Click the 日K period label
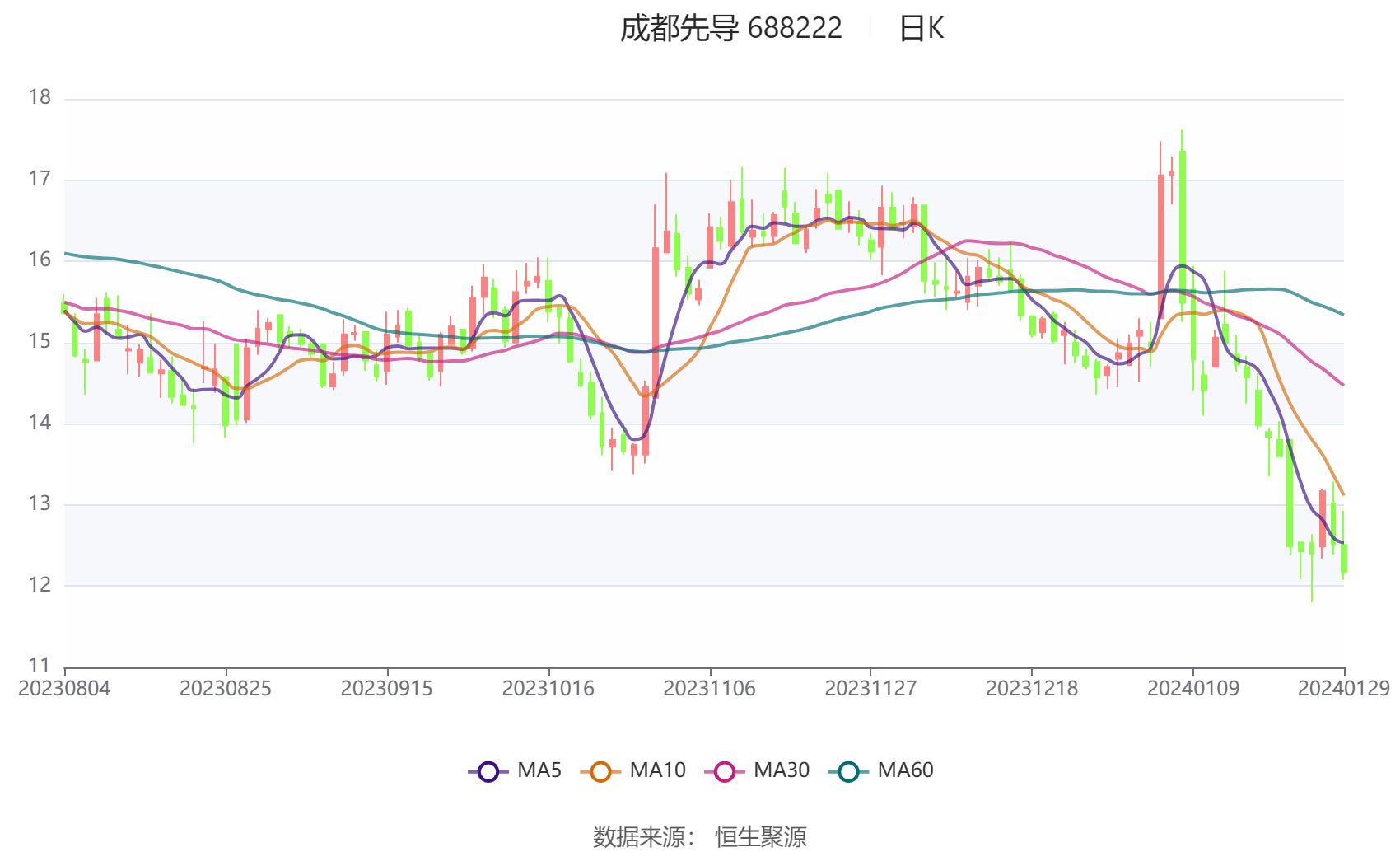 pos(921,29)
